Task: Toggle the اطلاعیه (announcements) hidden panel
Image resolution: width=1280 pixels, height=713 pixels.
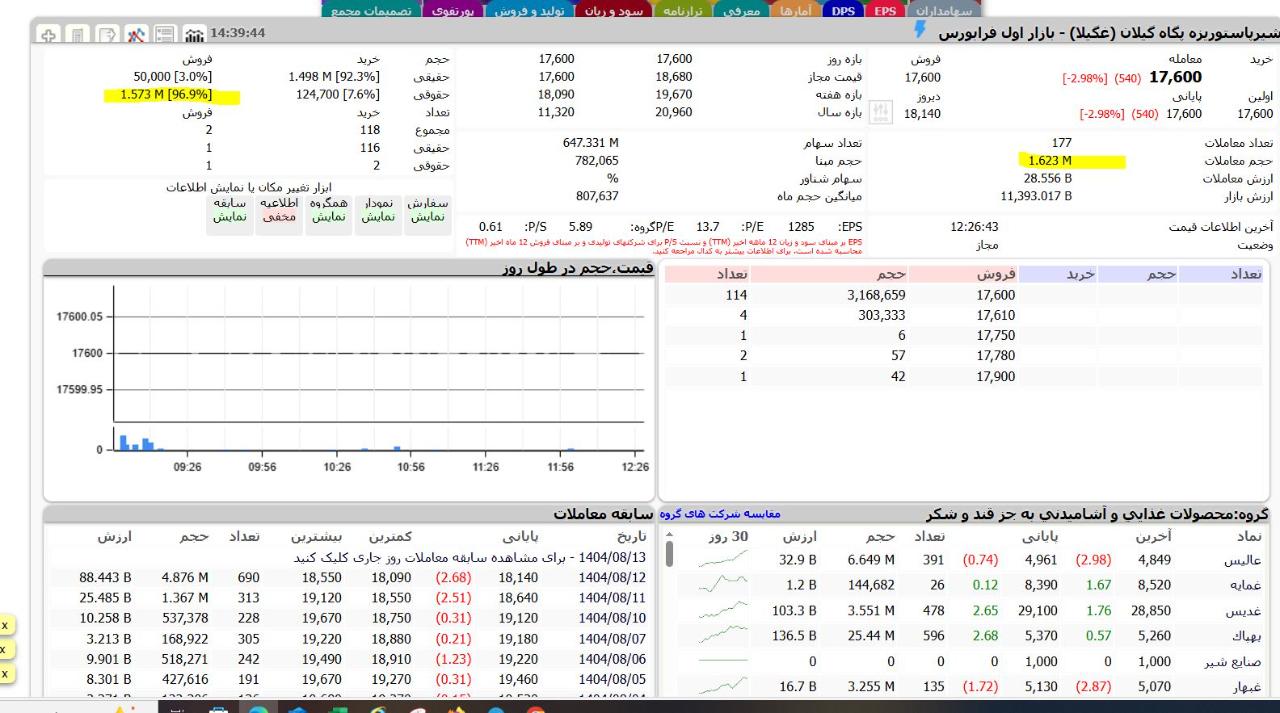Action: pyautogui.click(x=279, y=210)
